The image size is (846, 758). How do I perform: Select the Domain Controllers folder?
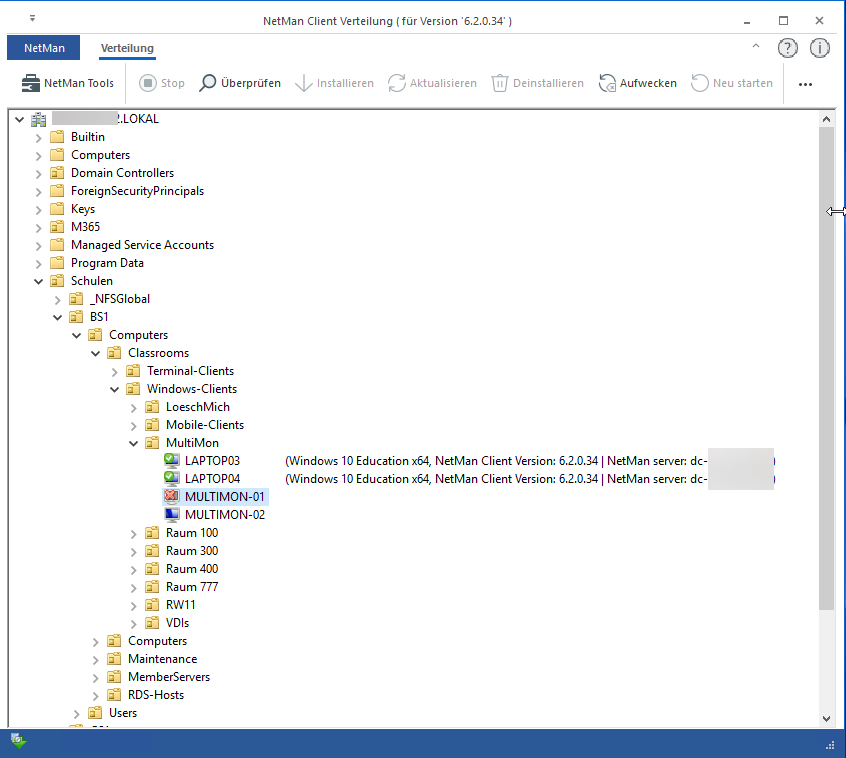coord(122,173)
